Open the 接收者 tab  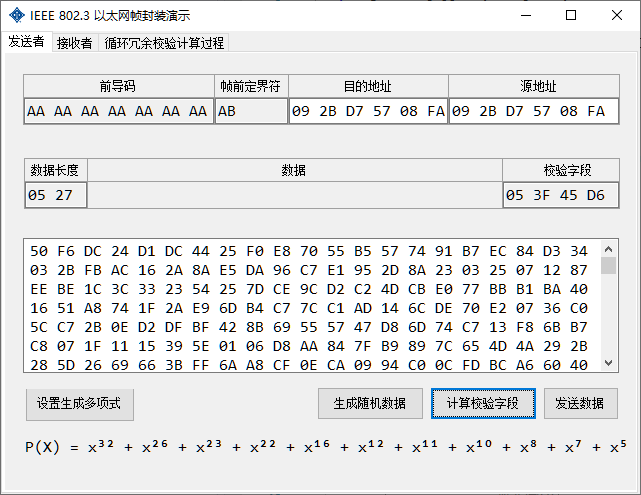75,43
